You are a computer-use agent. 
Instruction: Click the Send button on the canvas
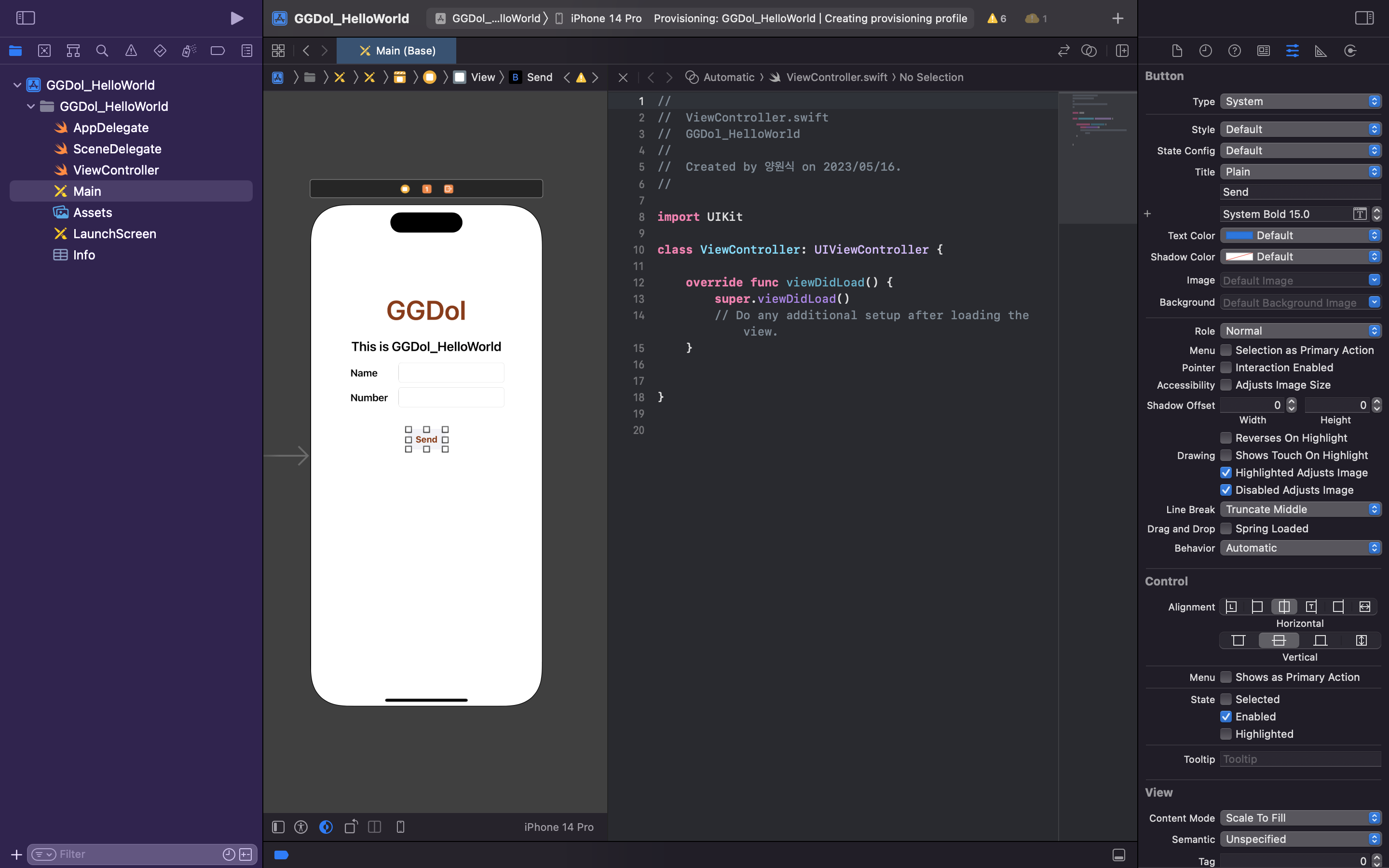click(x=426, y=439)
